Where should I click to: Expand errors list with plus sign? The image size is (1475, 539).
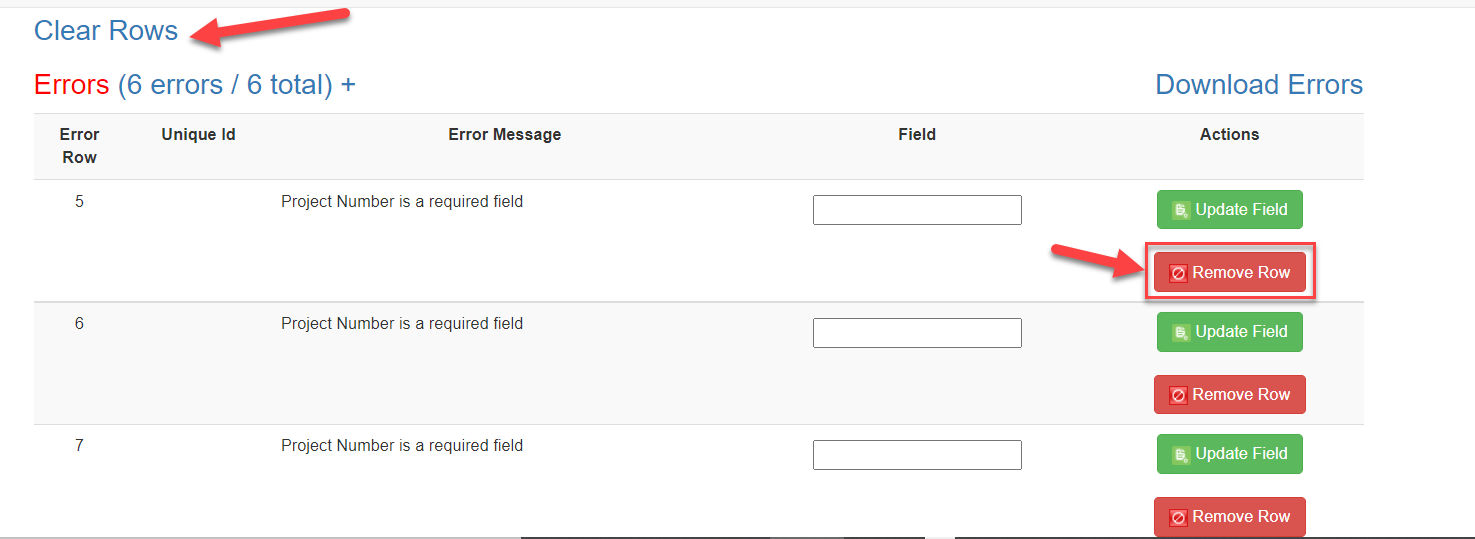click(348, 85)
